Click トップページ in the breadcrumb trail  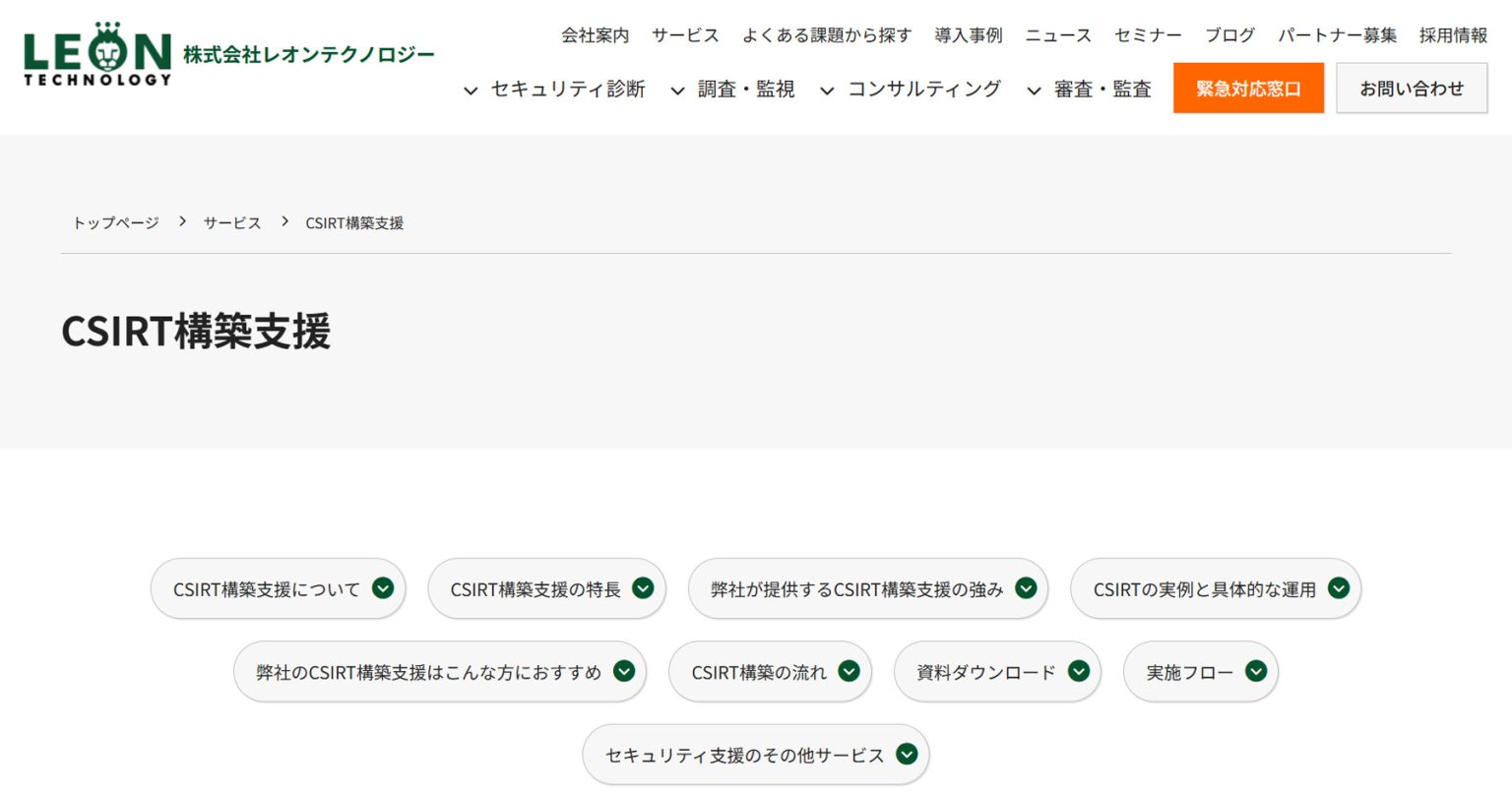tap(115, 222)
